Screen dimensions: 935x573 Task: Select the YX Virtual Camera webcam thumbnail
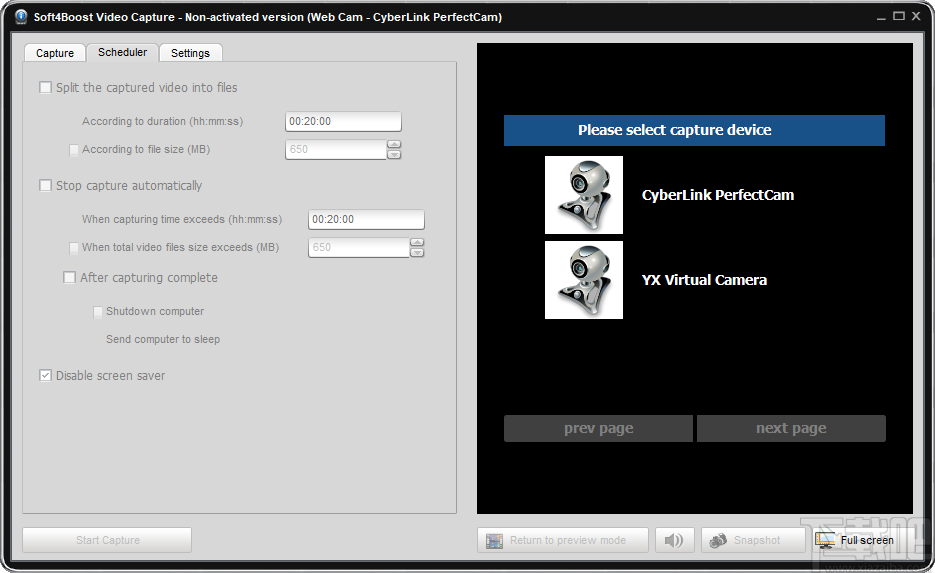[584, 280]
